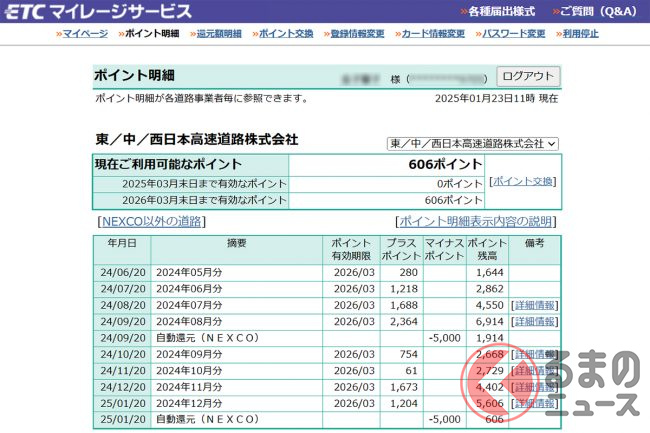Screen dimensions: 650x433
Task: Expand the 東/中/西日本高速道路株式会社 dropdown
Action: (473, 143)
